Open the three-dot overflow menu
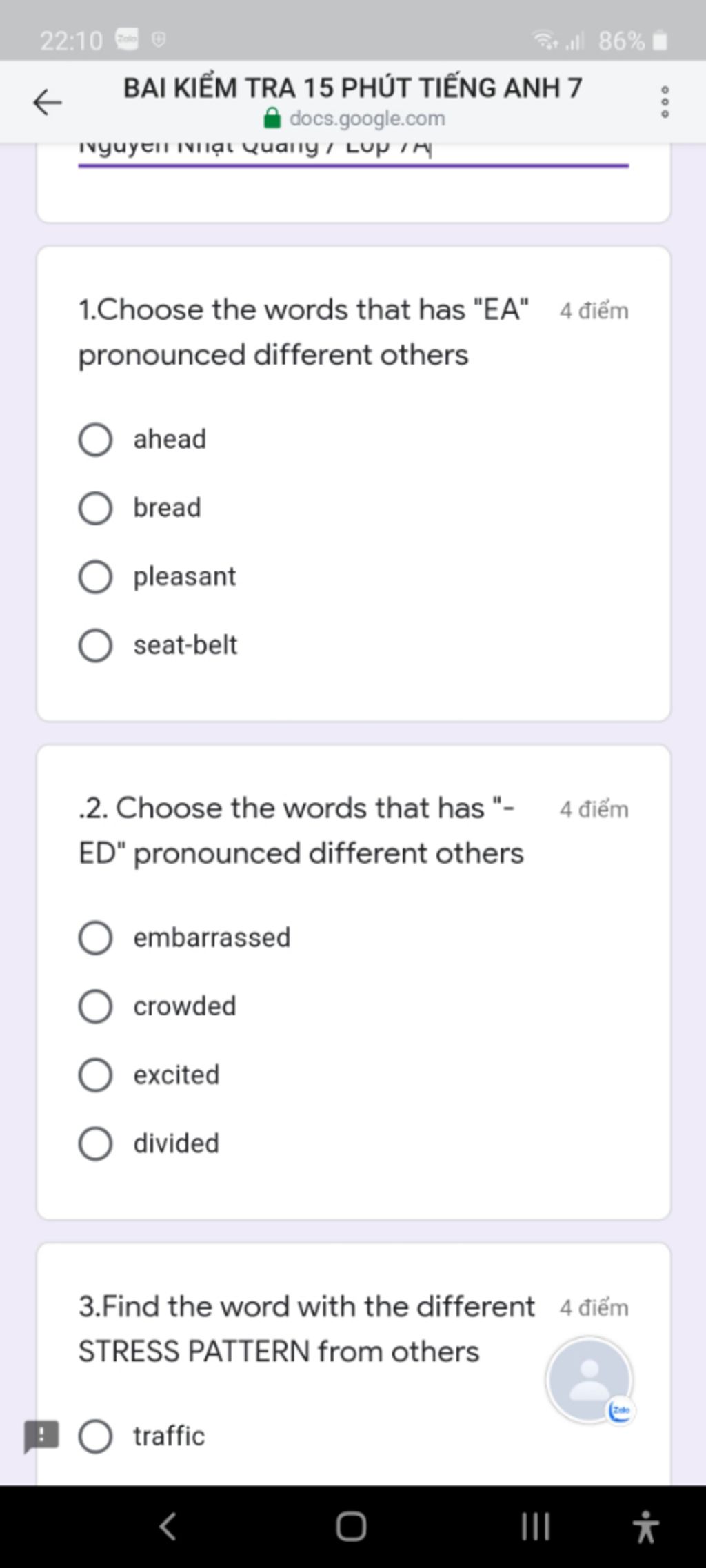706x1568 pixels. pos(665,102)
